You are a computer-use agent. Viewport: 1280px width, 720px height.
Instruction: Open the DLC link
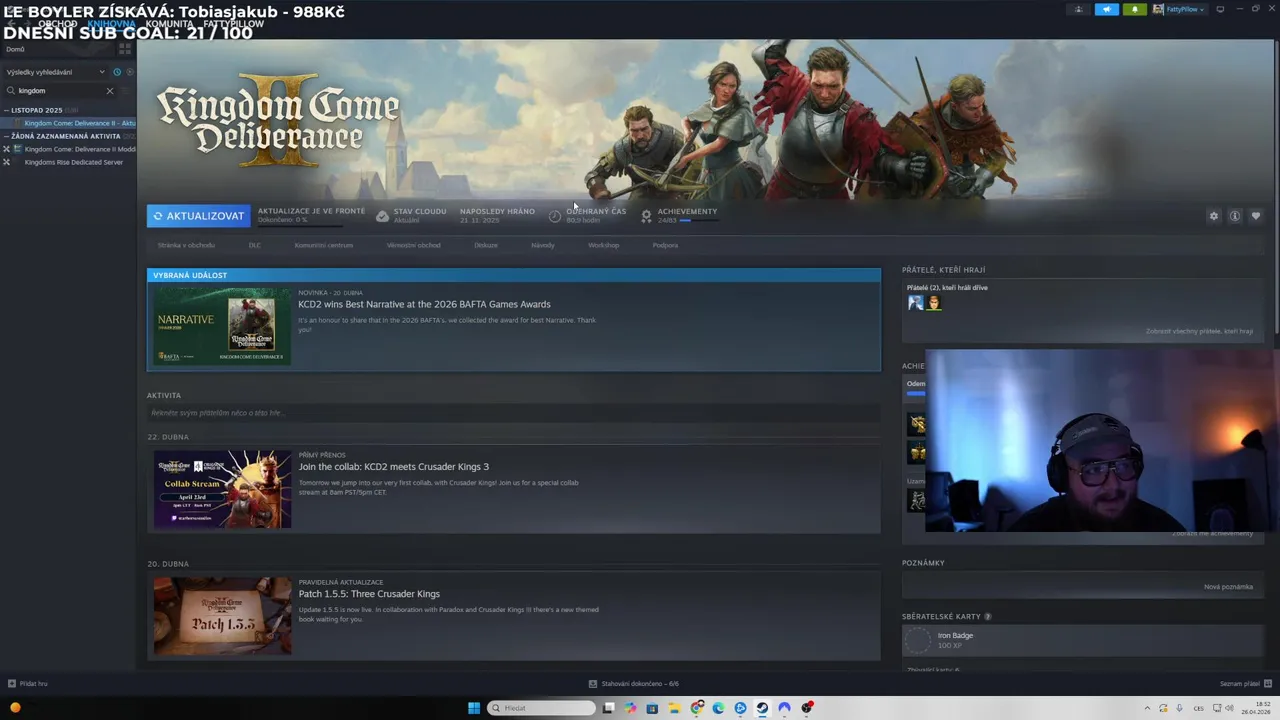pyautogui.click(x=255, y=245)
